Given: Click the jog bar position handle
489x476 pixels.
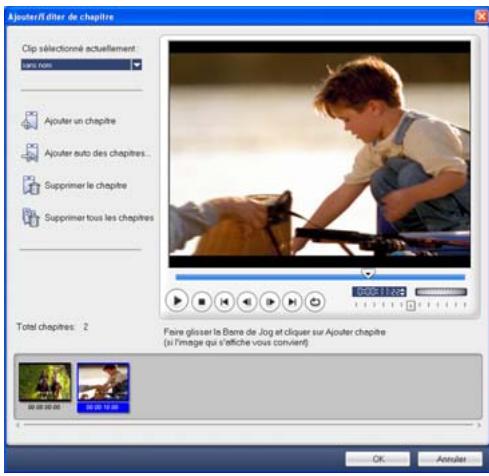Looking at the screenshot, I should point(368,274).
